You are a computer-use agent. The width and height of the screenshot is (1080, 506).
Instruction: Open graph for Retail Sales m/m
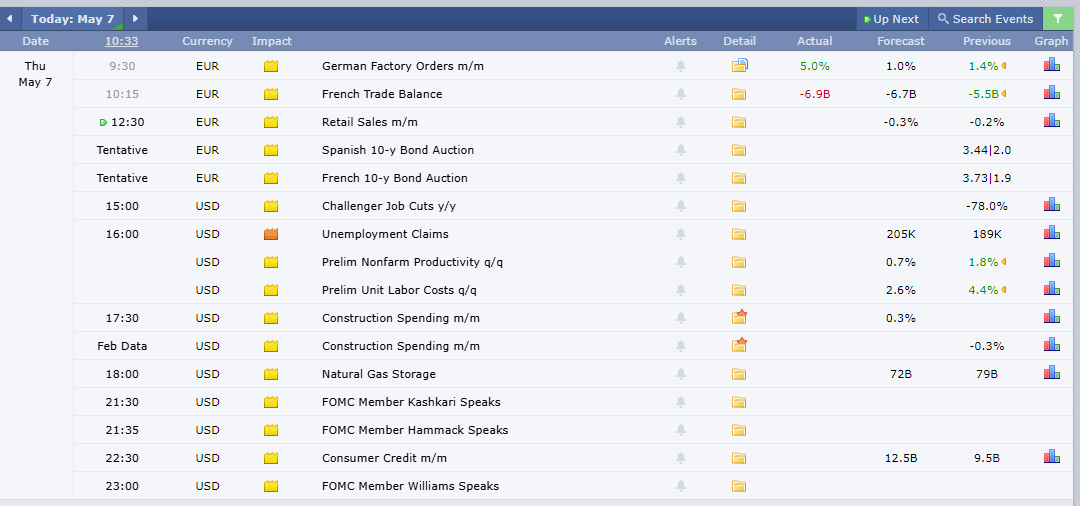click(1052, 120)
